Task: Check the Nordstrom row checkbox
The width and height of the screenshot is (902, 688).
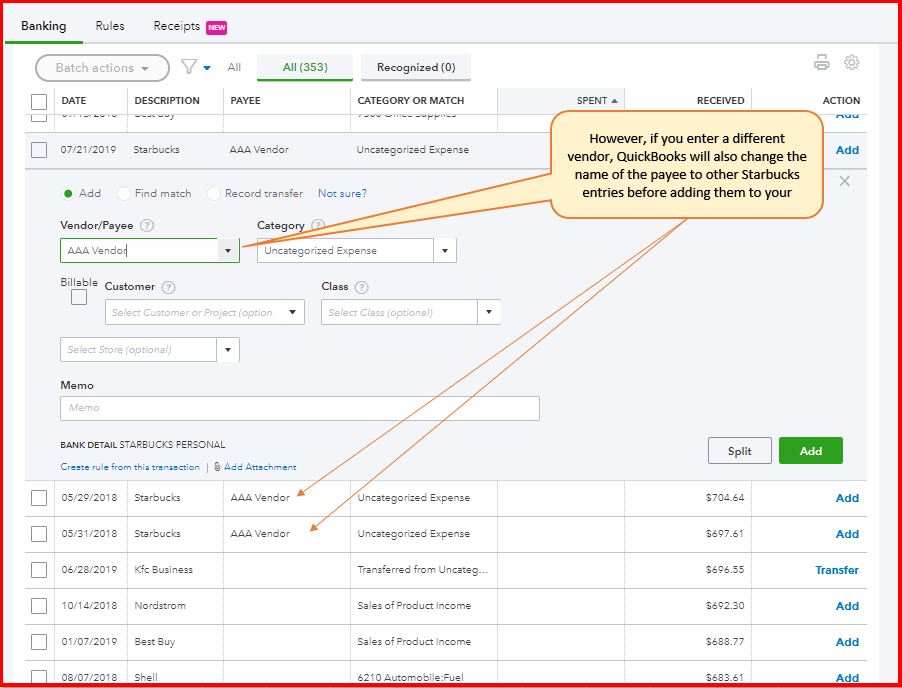Action: tap(39, 606)
